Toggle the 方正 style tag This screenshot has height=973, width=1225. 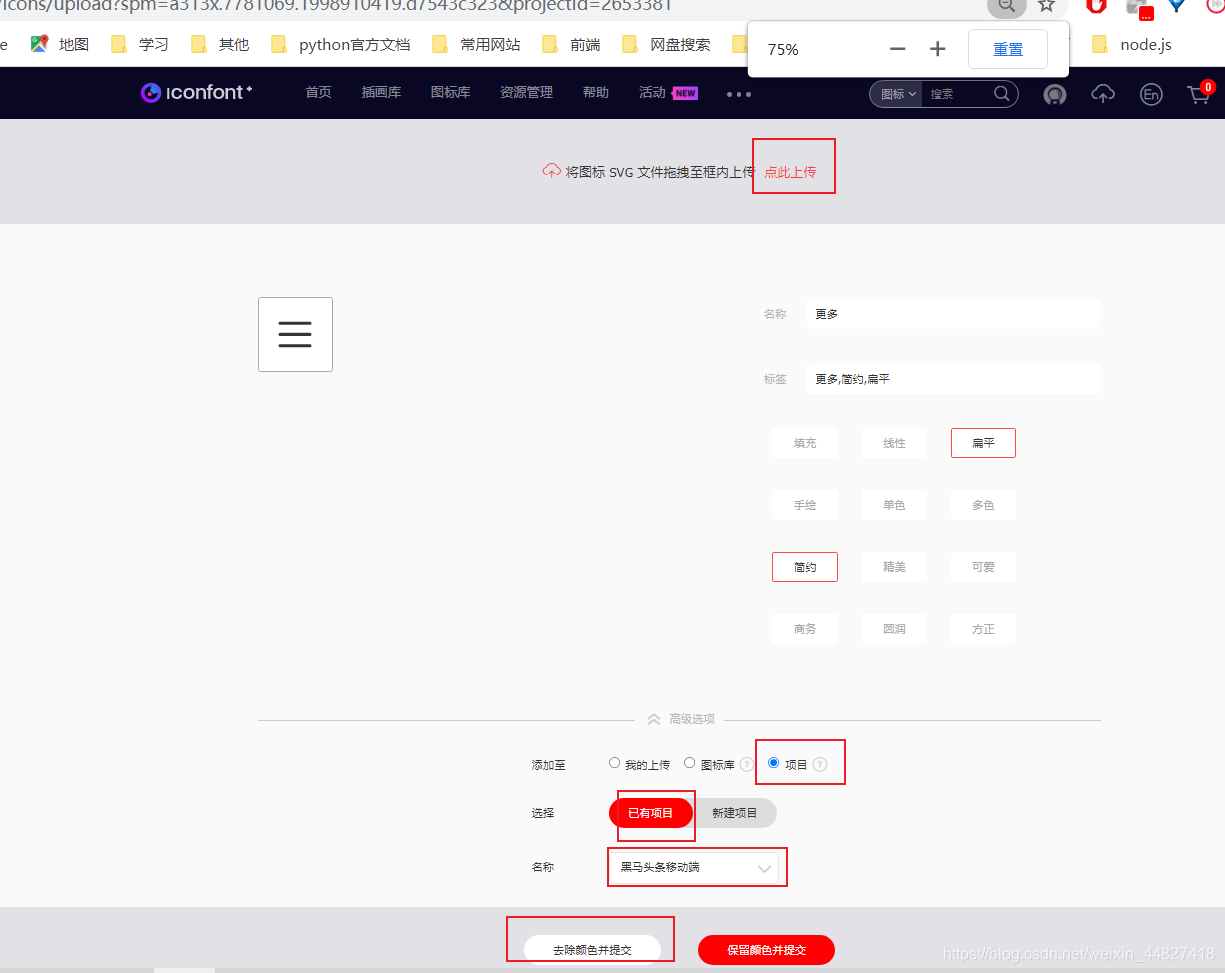click(x=983, y=629)
